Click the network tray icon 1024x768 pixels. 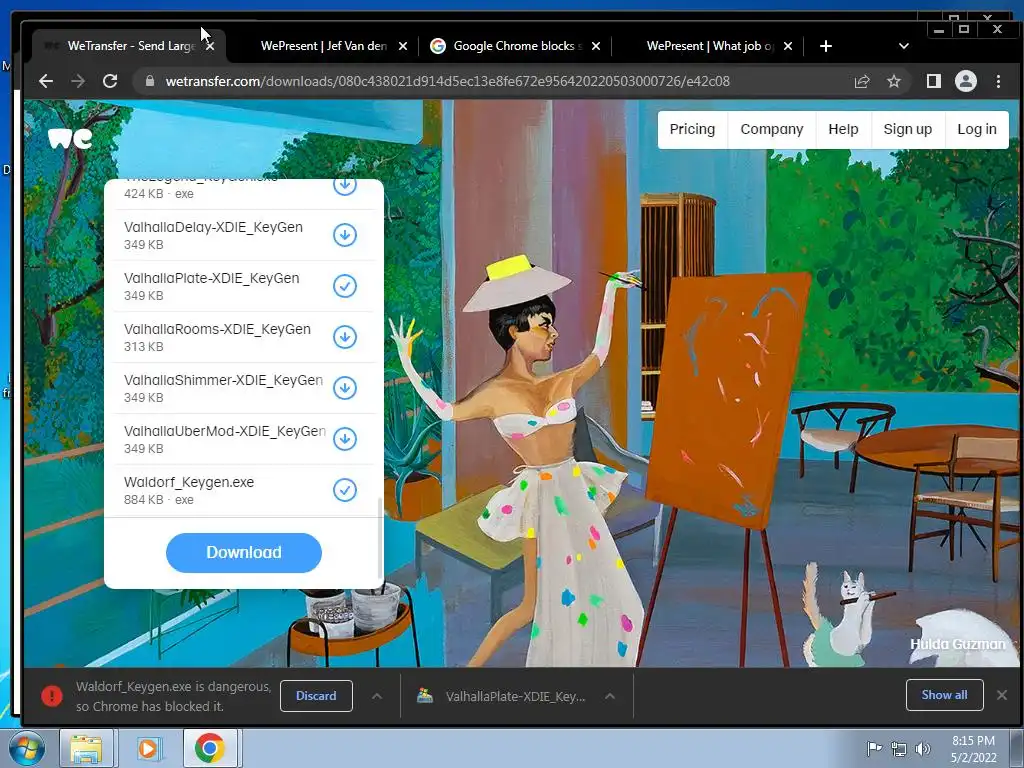[x=899, y=748]
